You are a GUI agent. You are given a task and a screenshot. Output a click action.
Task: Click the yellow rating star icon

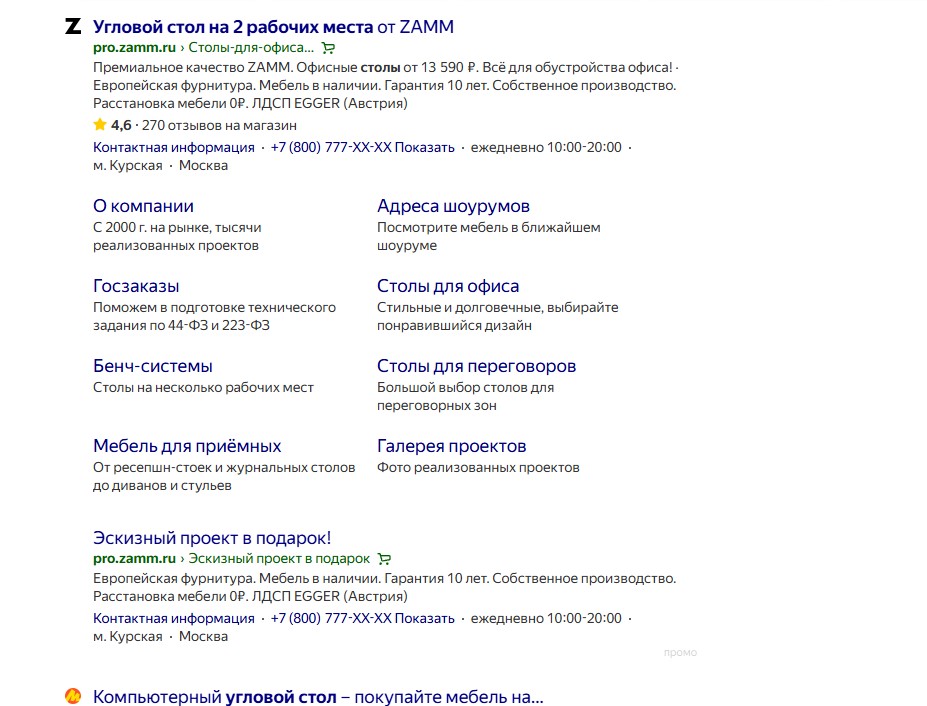click(100, 125)
